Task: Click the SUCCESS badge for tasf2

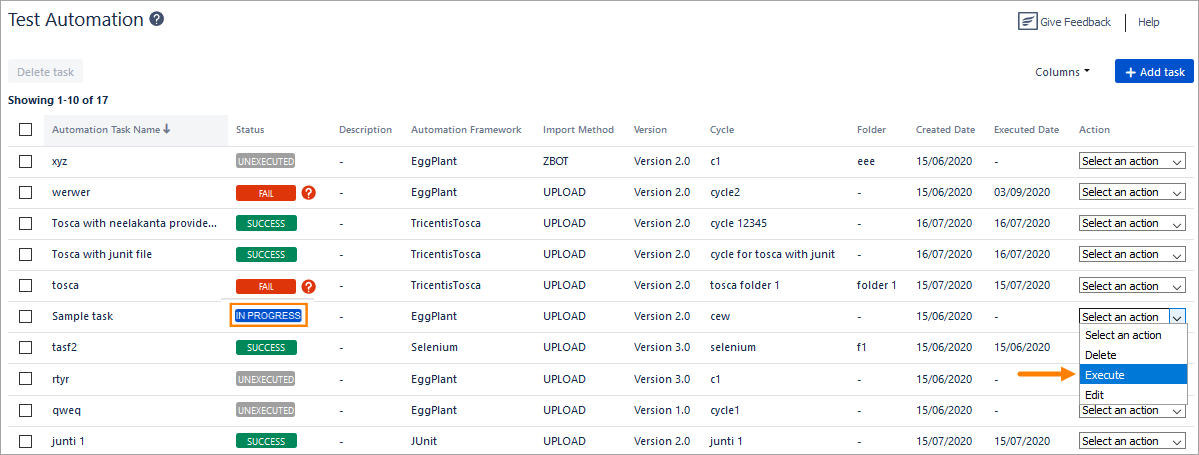Action: (x=265, y=348)
